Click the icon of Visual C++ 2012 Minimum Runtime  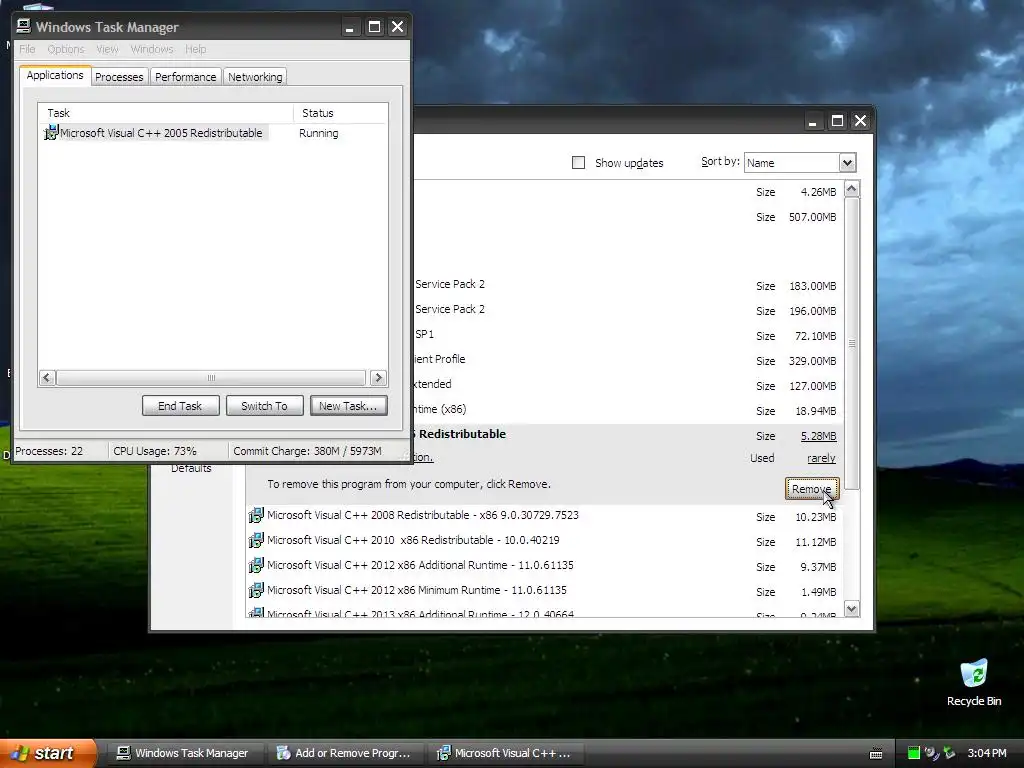256,590
